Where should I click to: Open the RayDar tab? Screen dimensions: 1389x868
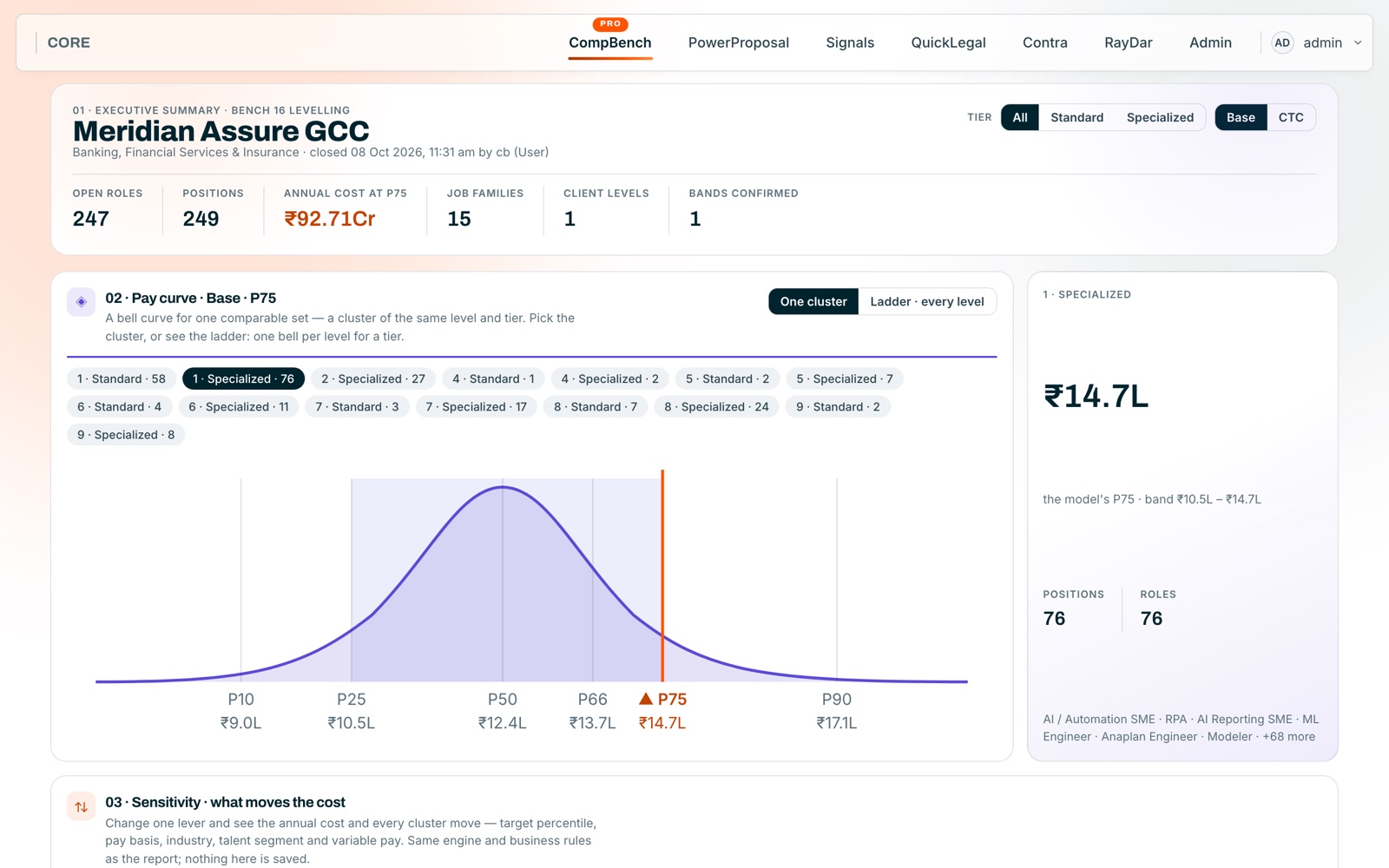(1129, 43)
